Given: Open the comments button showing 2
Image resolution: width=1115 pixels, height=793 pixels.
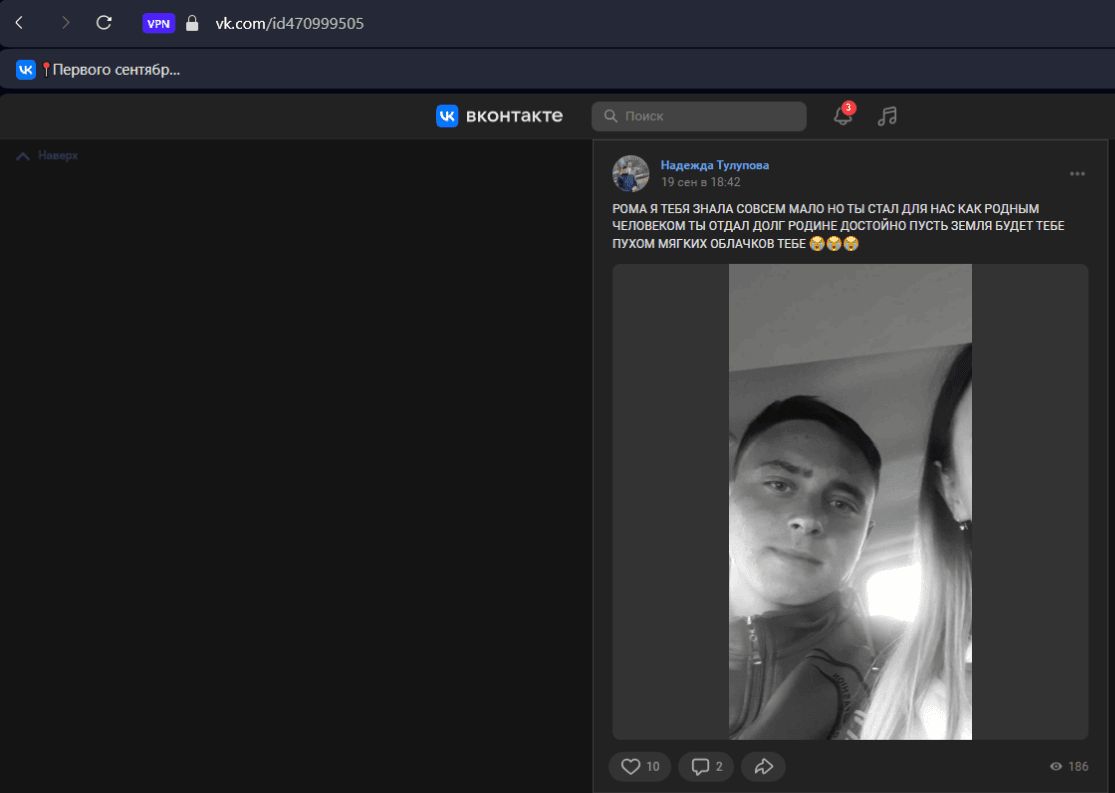Looking at the screenshot, I should [x=706, y=766].
